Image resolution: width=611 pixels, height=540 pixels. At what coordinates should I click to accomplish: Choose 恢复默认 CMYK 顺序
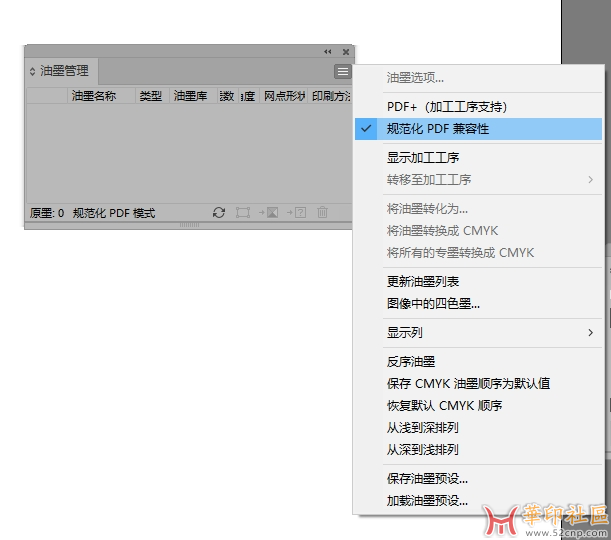coord(479,406)
